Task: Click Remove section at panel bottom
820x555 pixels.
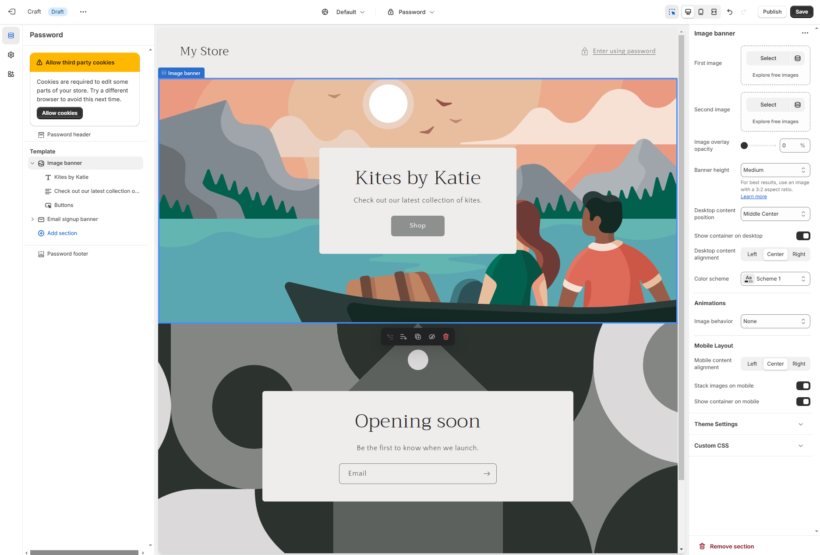Action: point(726,546)
